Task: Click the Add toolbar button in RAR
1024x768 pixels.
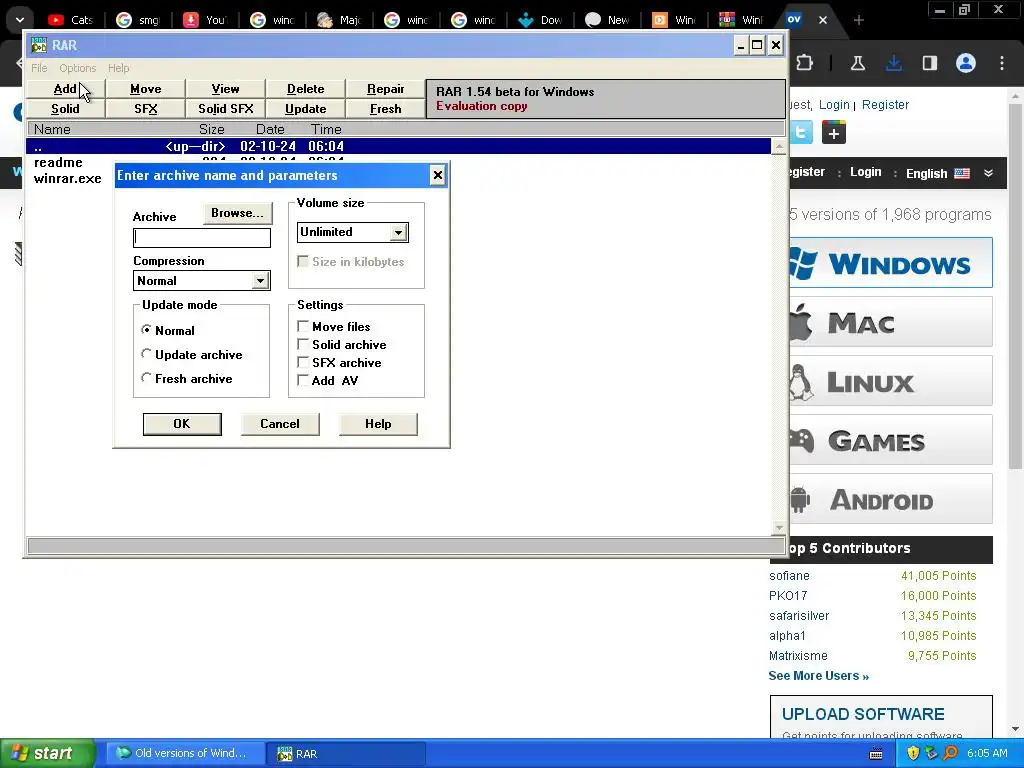Action: (x=65, y=89)
